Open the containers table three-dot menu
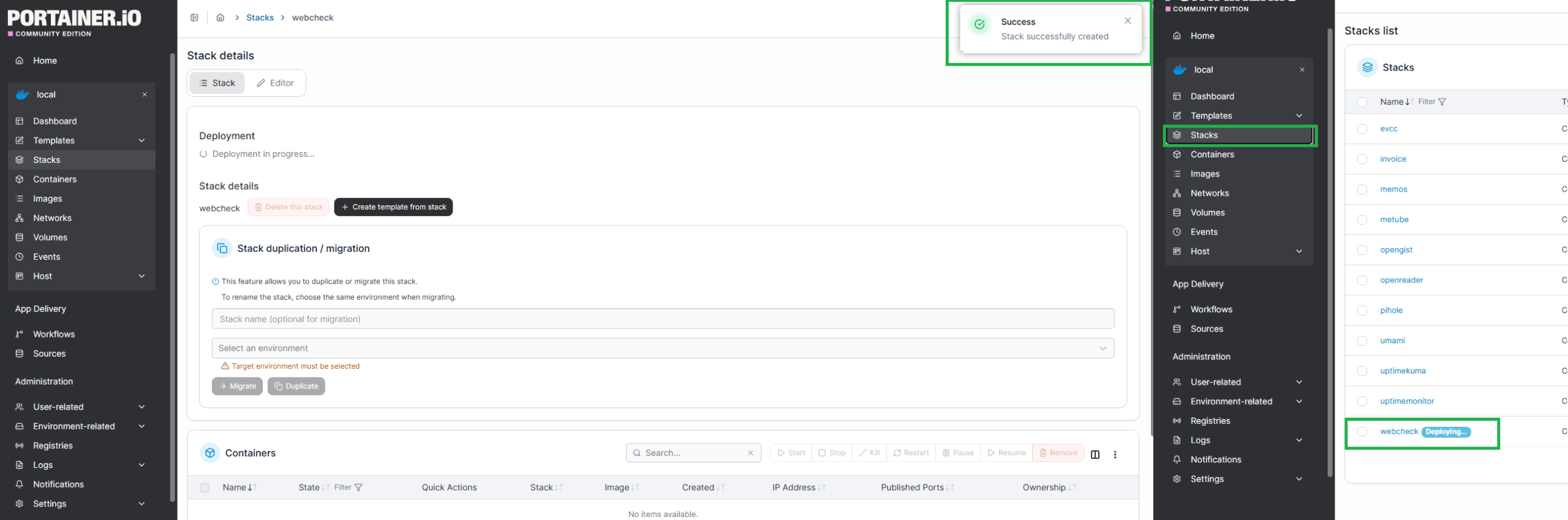This screenshot has width=1568, height=520. click(x=1115, y=454)
